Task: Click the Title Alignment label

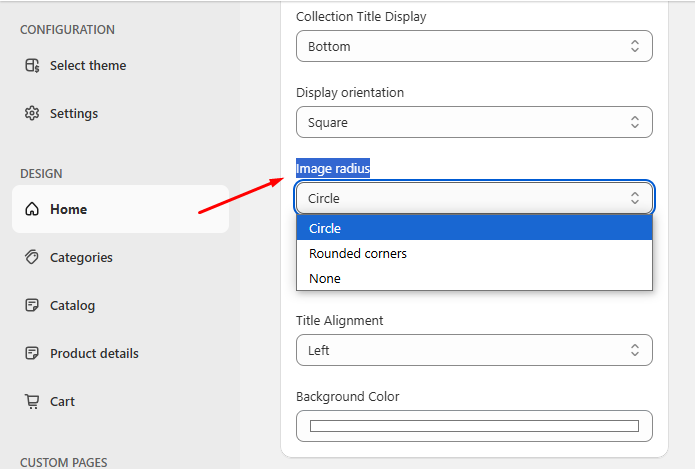Action: (x=340, y=320)
